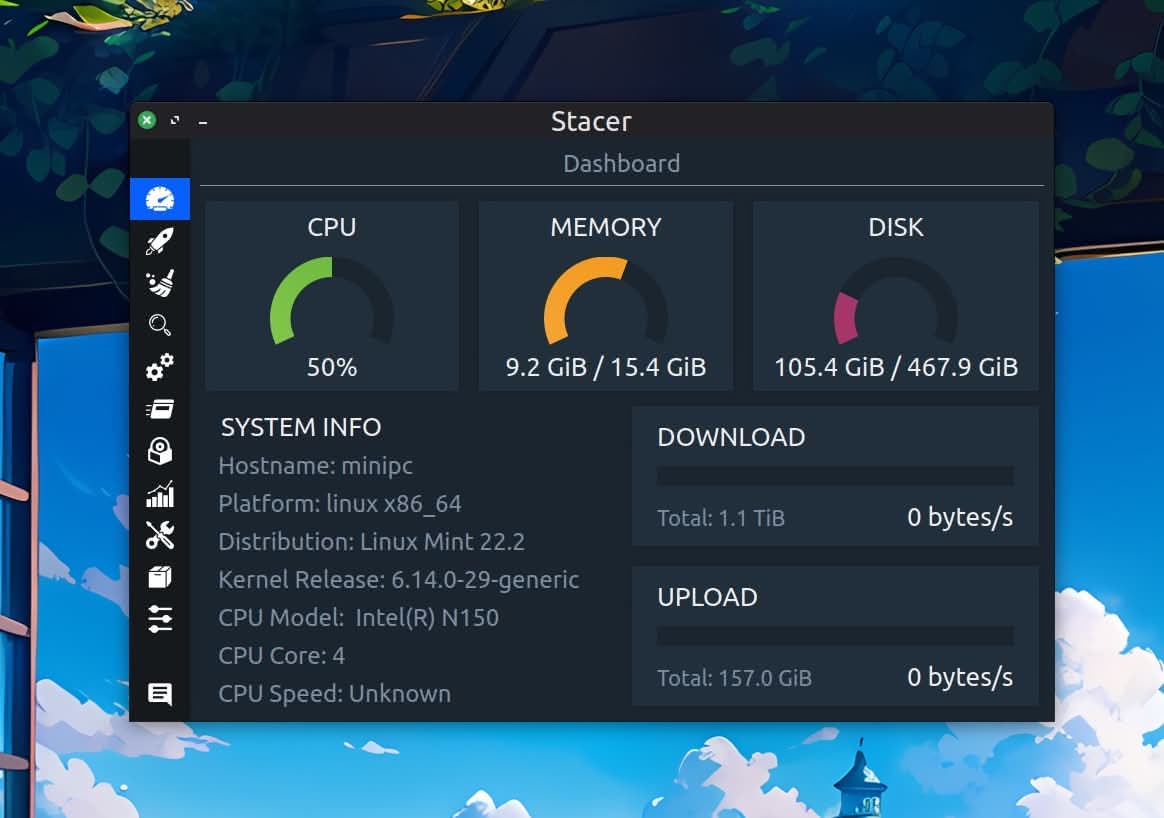Click the "Hostname: minipc" line
This screenshot has width=1164, height=818.
click(315, 466)
